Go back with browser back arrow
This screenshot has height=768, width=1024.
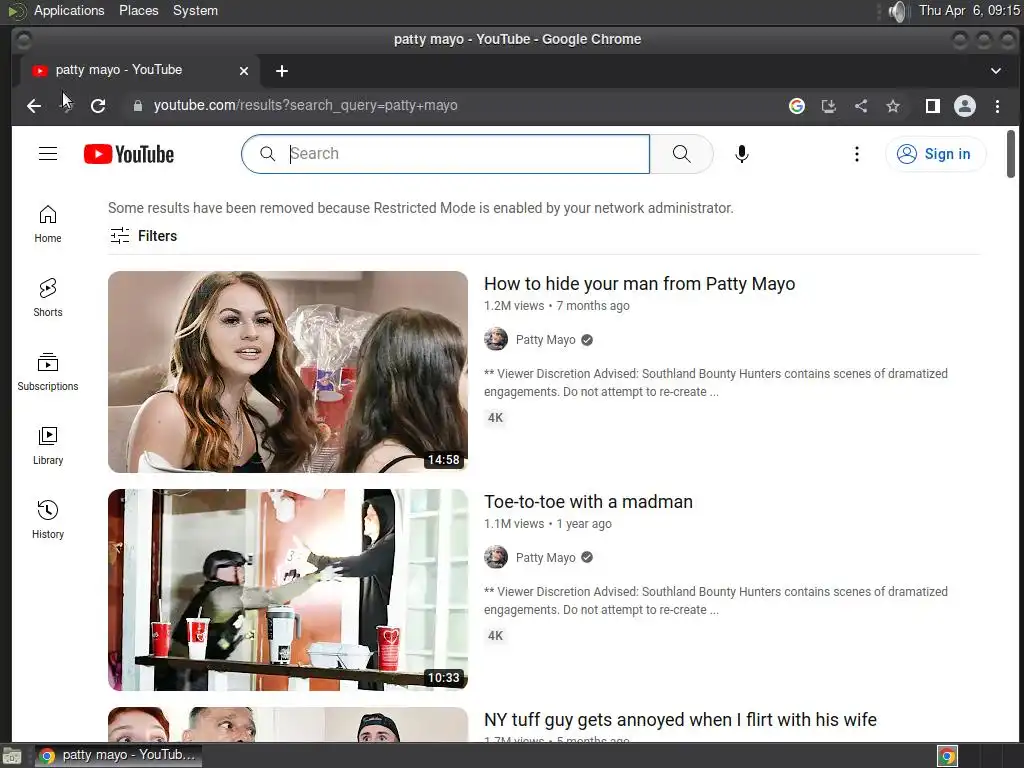(34, 106)
